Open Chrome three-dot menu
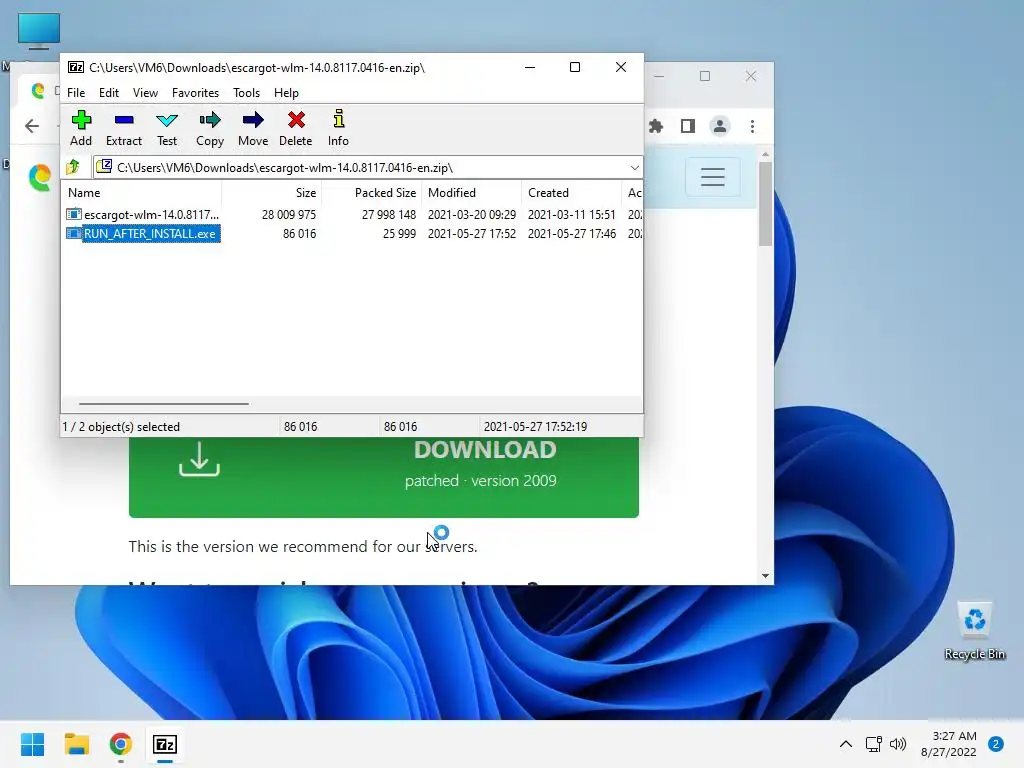1024x768 pixels. pyautogui.click(x=752, y=126)
